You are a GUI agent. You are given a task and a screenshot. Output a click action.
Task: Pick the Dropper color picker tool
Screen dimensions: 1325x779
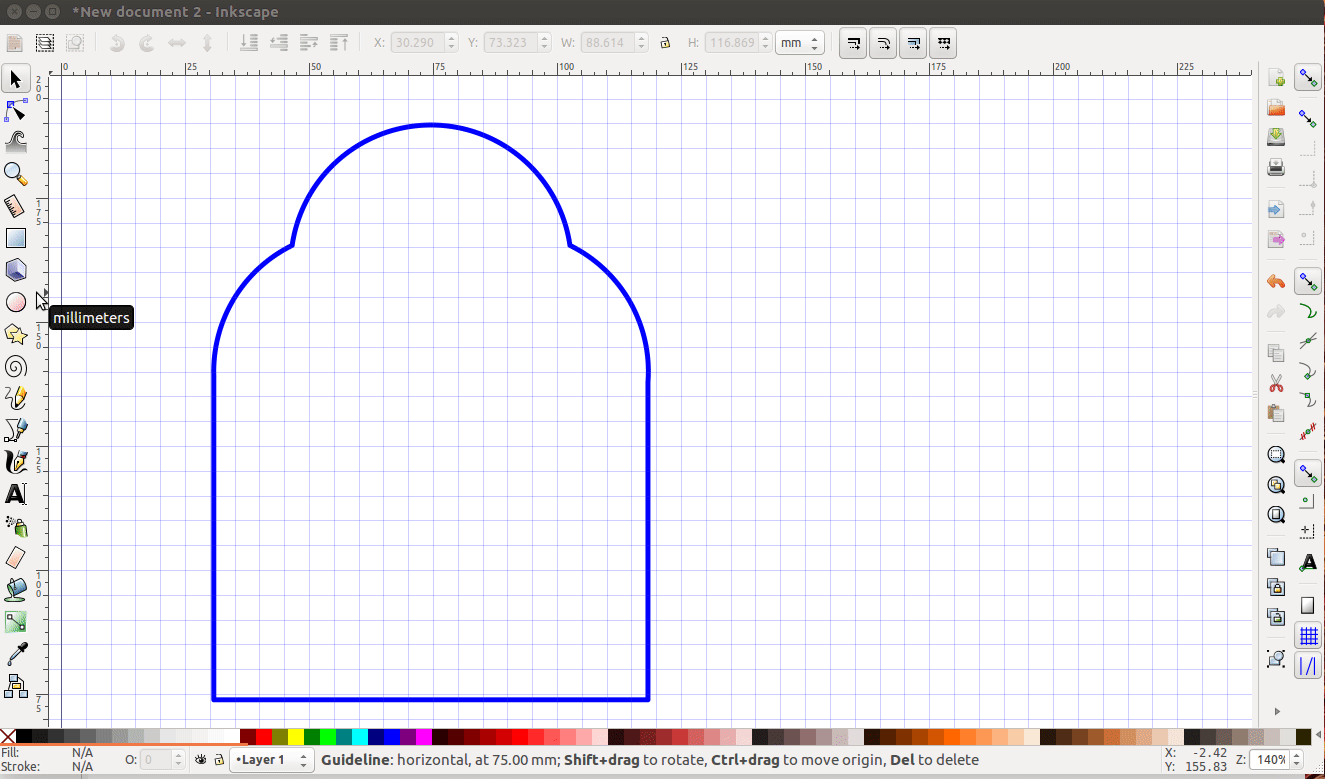(x=16, y=654)
